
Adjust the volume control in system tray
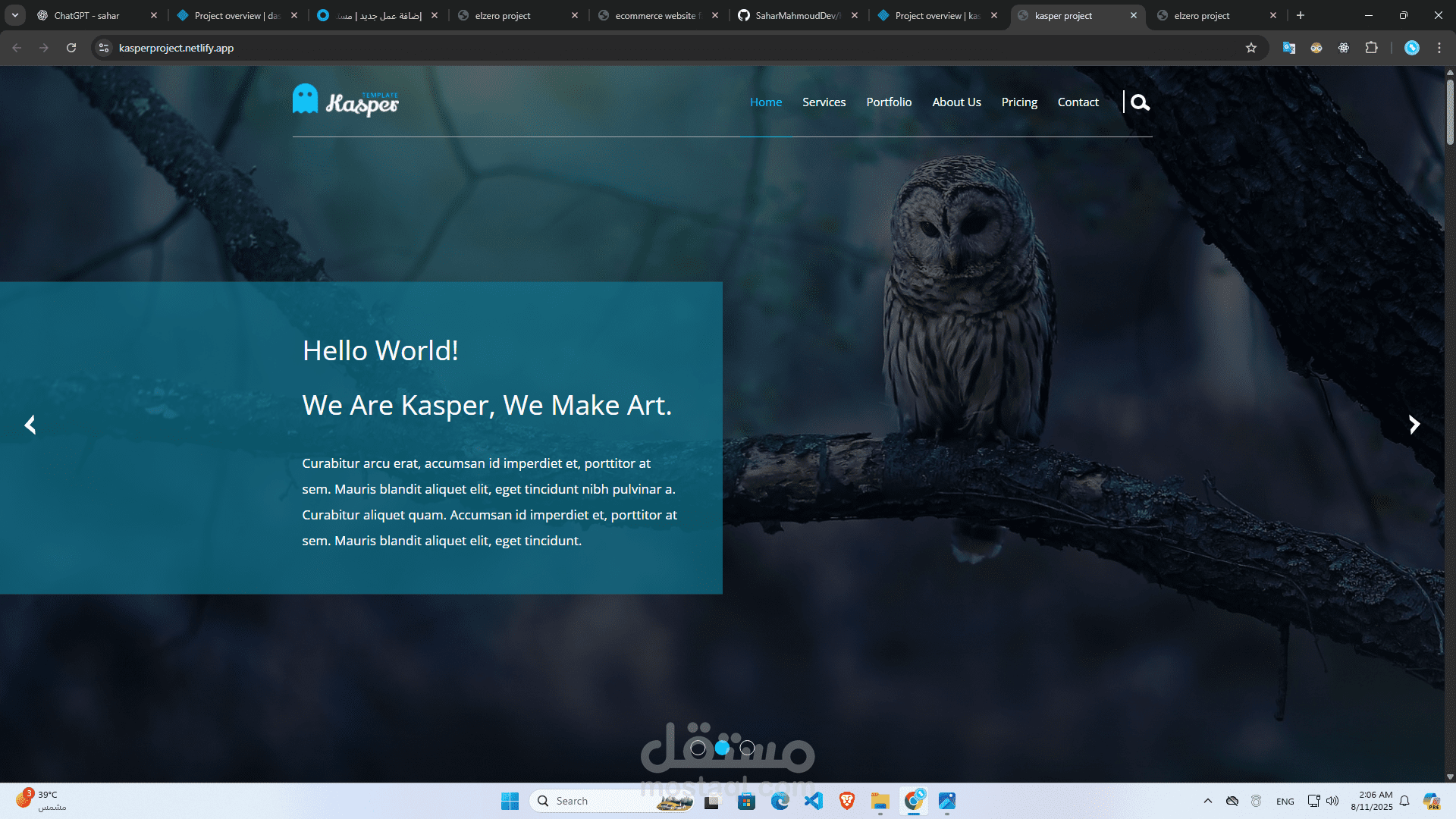point(1333,801)
